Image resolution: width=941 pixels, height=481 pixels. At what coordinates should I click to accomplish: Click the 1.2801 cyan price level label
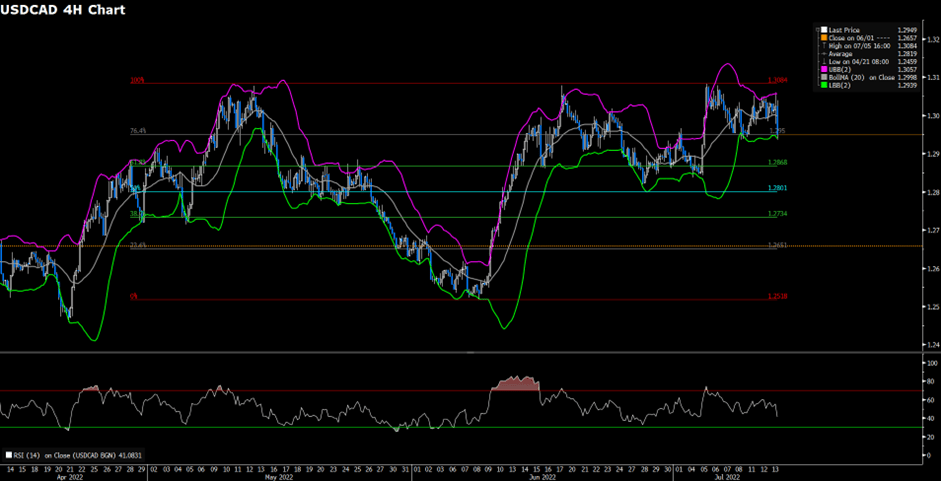776,188
